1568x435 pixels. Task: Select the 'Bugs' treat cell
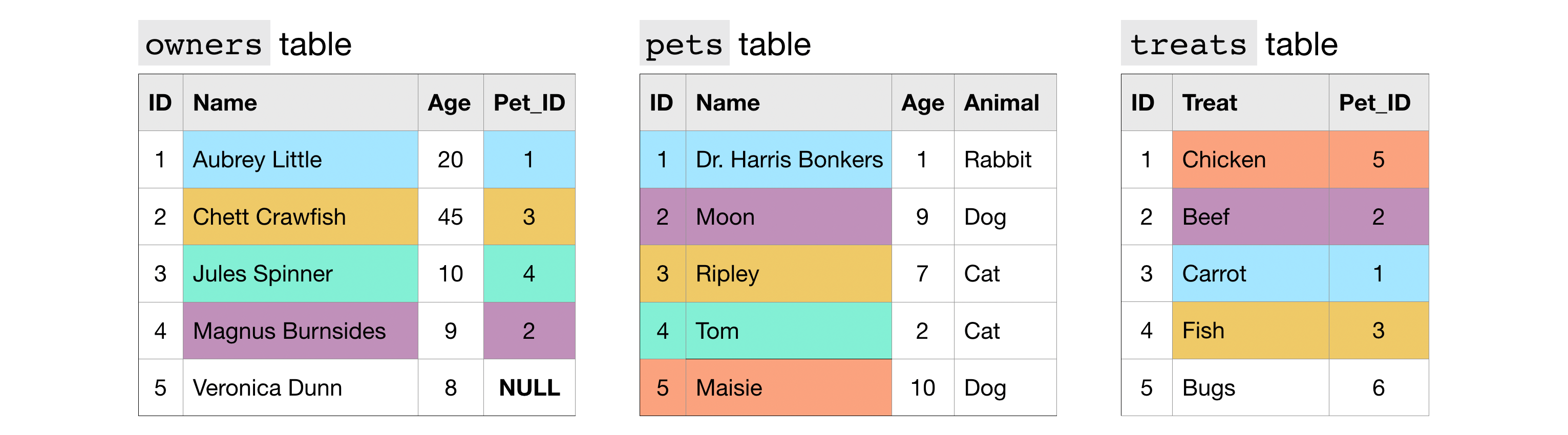(1249, 388)
